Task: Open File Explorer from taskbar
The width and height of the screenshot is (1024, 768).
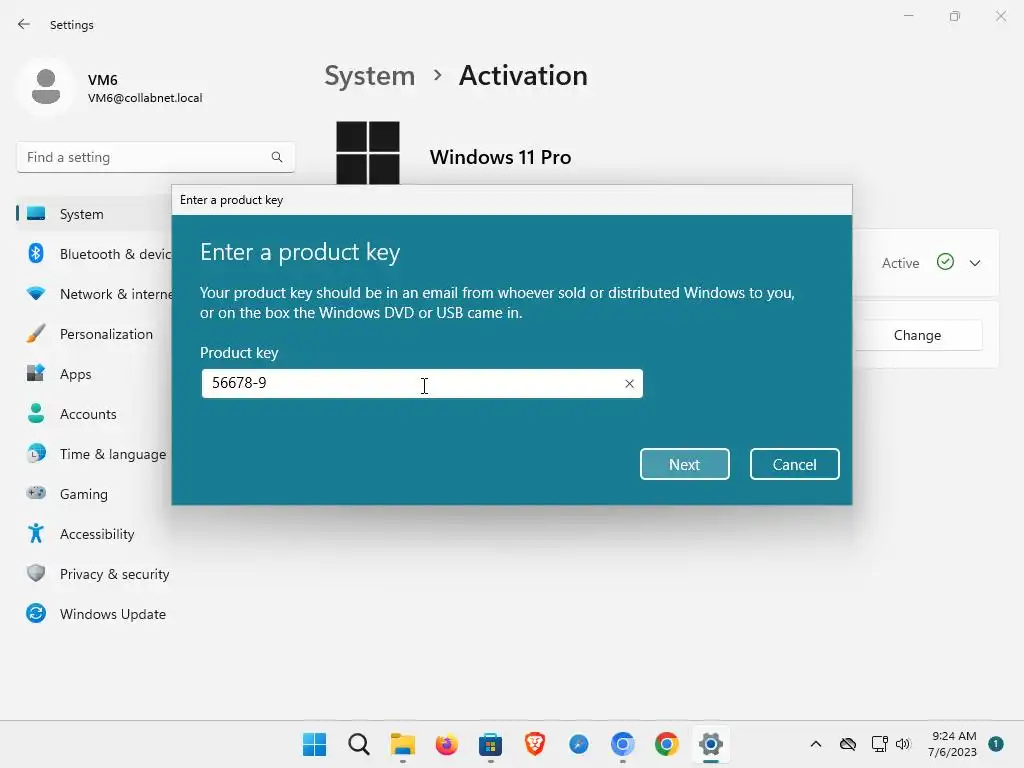Action: (x=403, y=744)
